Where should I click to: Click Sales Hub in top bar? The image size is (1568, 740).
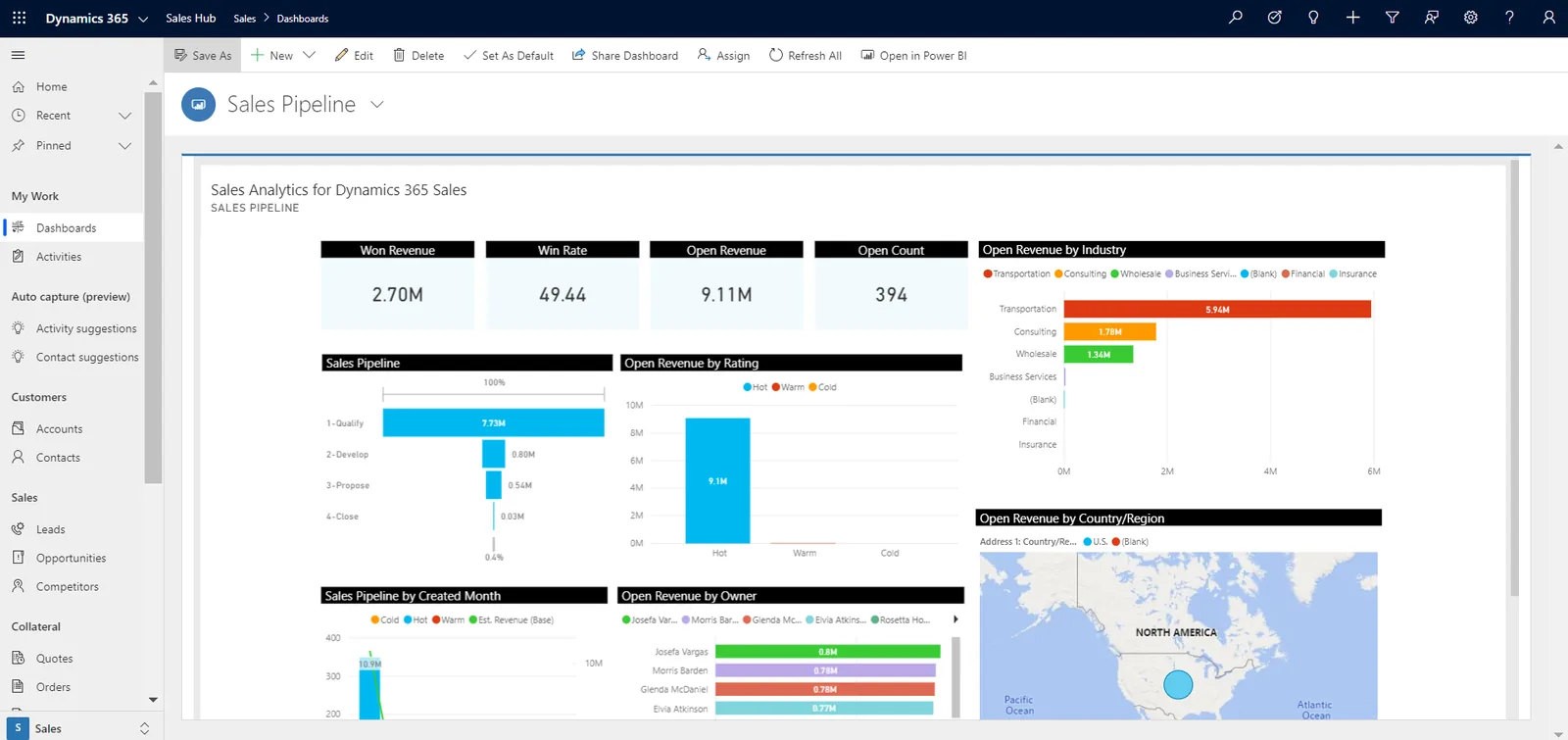(x=191, y=18)
